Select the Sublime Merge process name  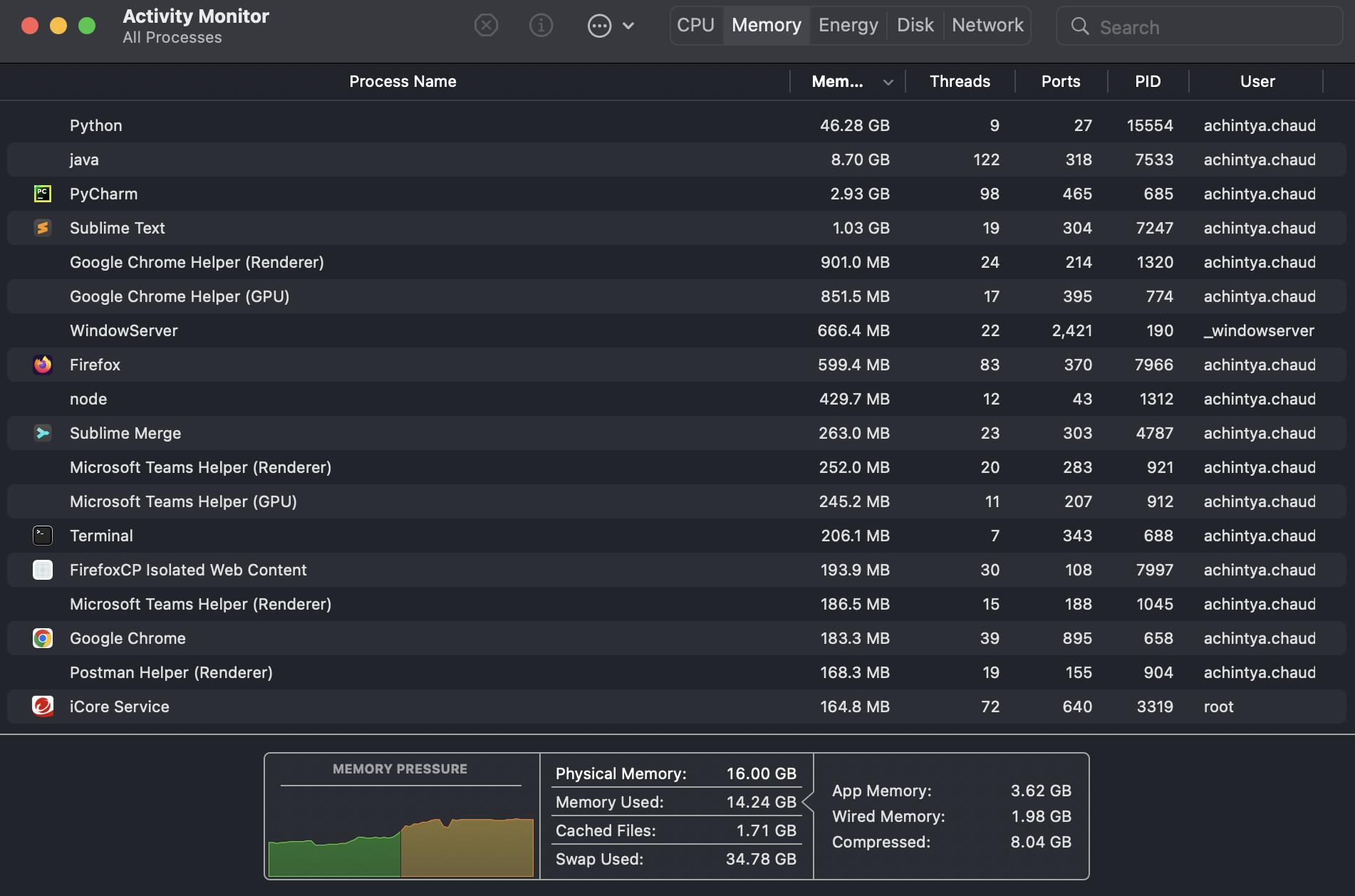(125, 433)
